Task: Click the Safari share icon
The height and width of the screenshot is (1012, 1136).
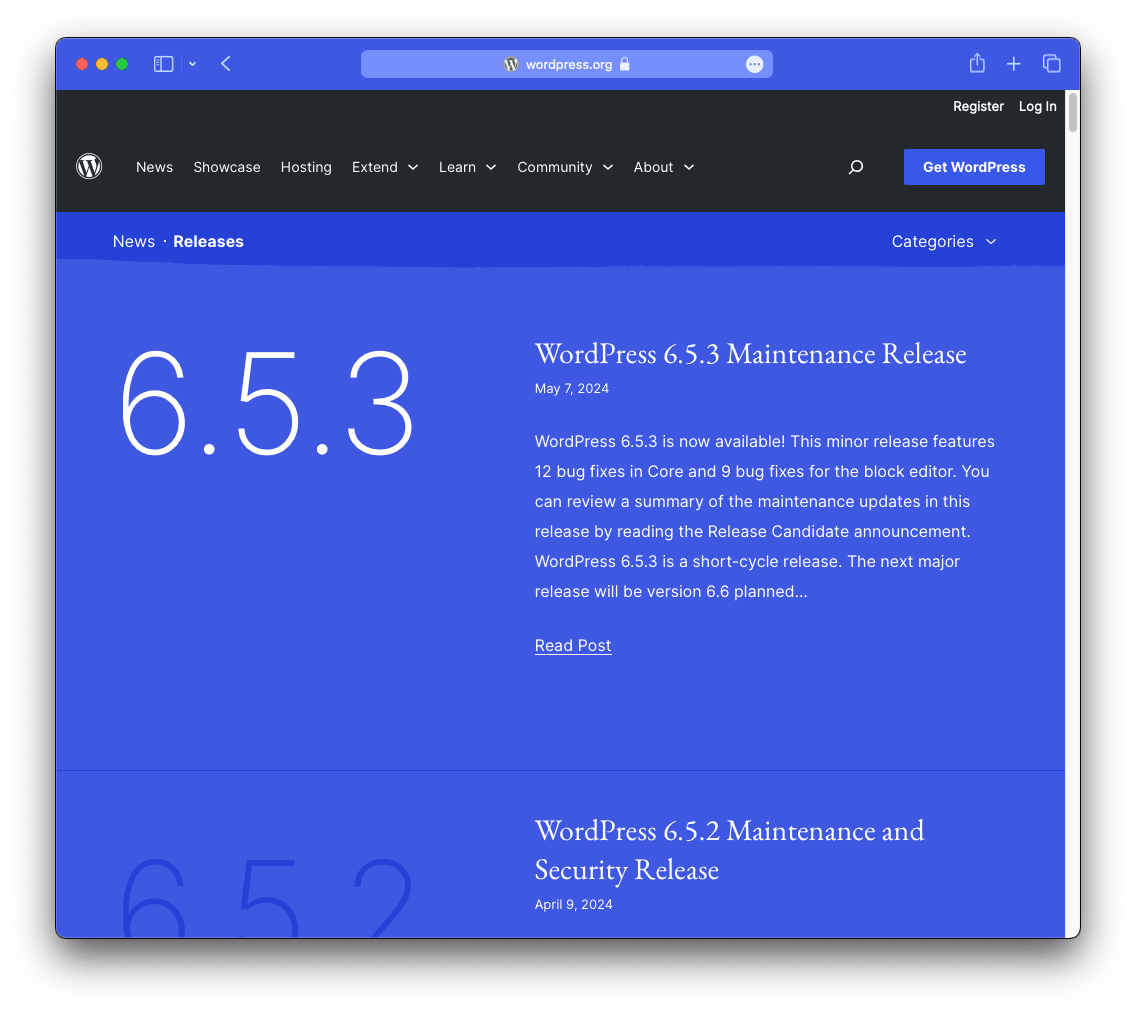Action: click(x=977, y=64)
